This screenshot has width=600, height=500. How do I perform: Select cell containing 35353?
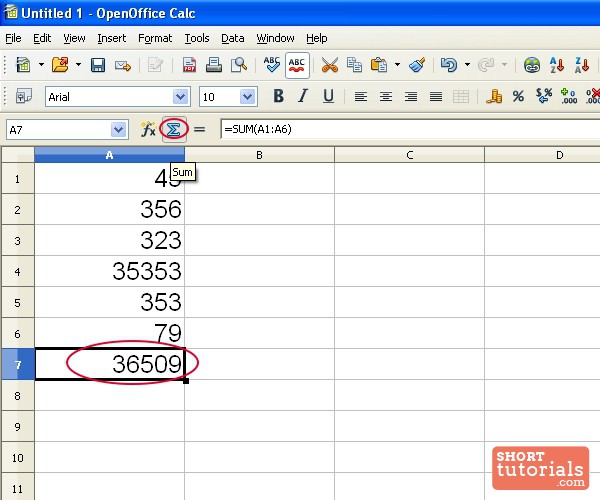[109, 271]
